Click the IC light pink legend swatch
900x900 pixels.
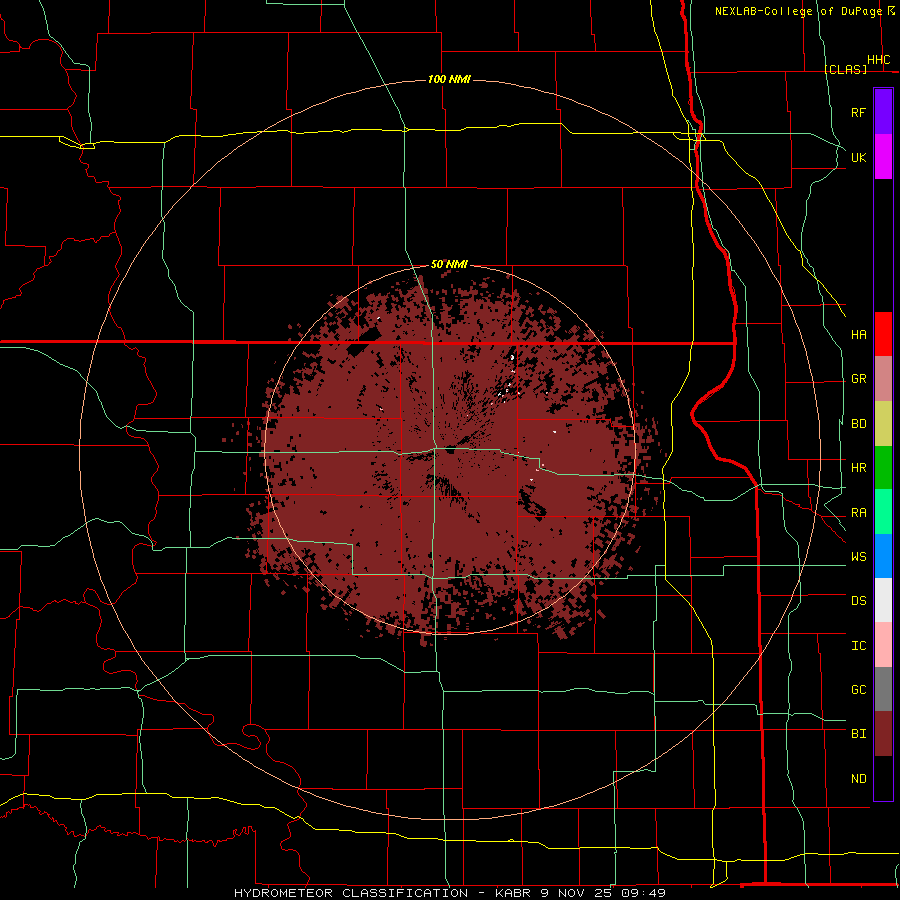[x=883, y=645]
